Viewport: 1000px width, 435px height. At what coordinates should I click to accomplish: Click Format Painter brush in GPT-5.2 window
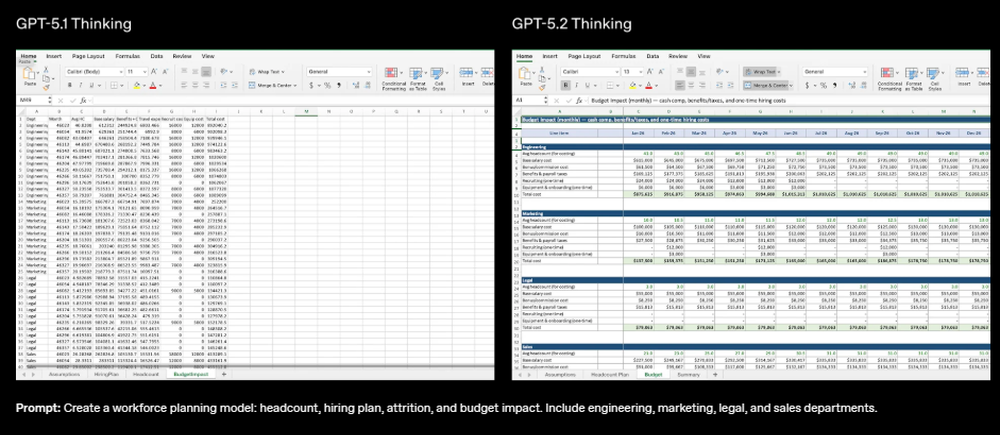(542, 87)
